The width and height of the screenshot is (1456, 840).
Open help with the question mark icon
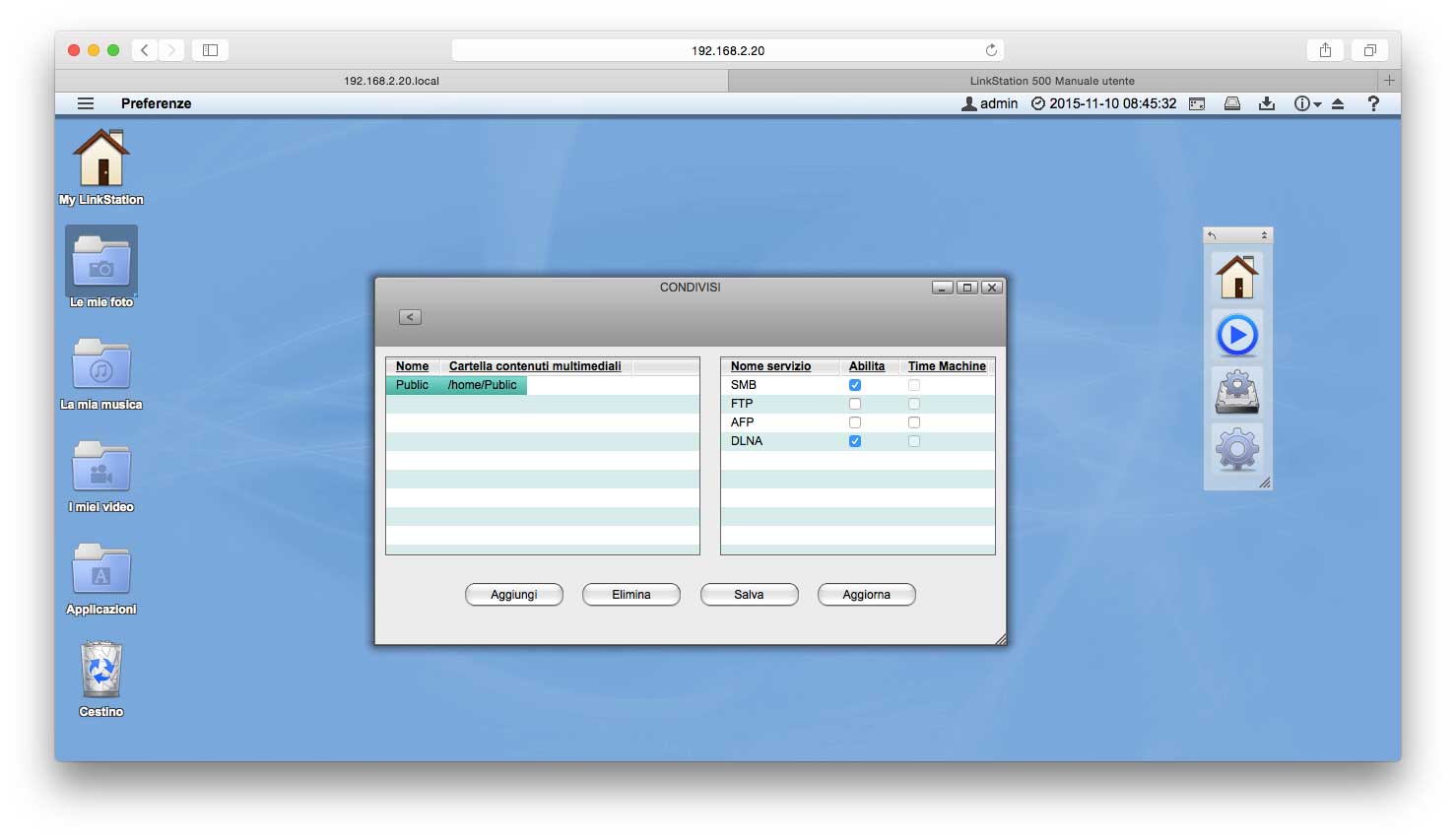(x=1373, y=103)
